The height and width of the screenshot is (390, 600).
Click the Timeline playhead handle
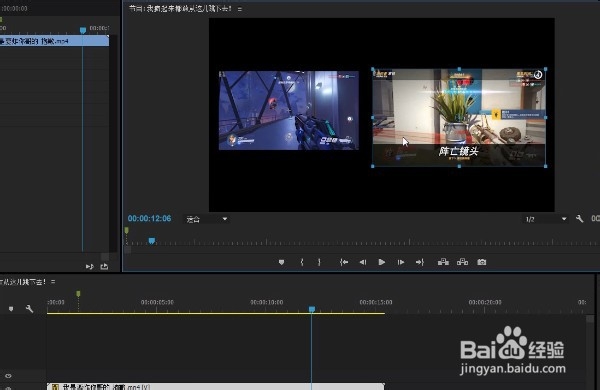312,309
